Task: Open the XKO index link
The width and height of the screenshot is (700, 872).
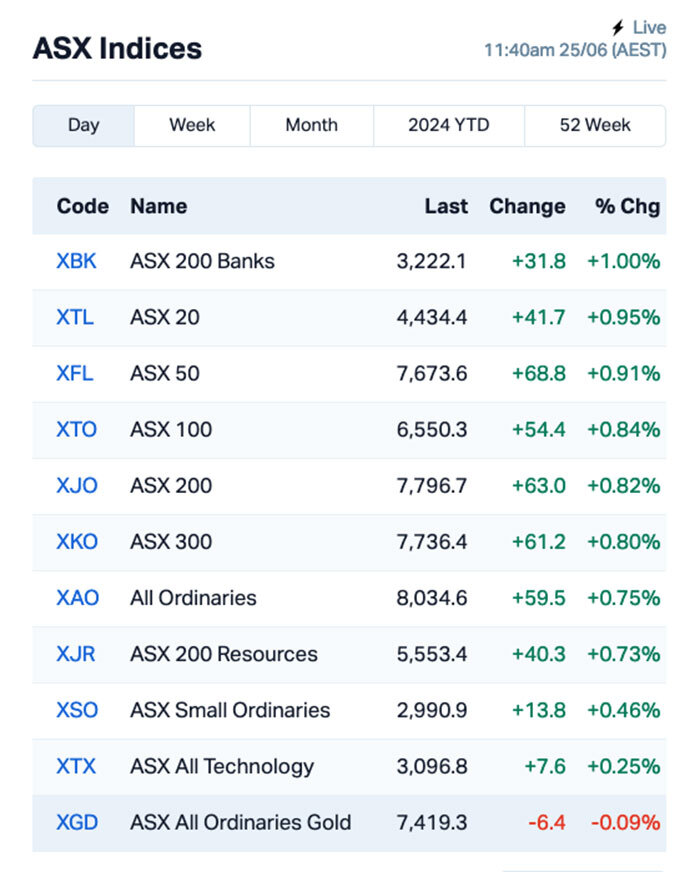Action: pyautogui.click(x=77, y=542)
